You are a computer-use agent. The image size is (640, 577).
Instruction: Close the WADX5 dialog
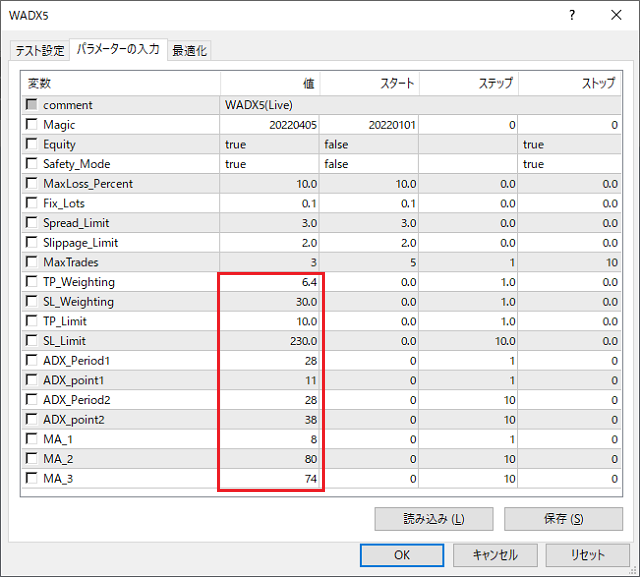[x=616, y=15]
